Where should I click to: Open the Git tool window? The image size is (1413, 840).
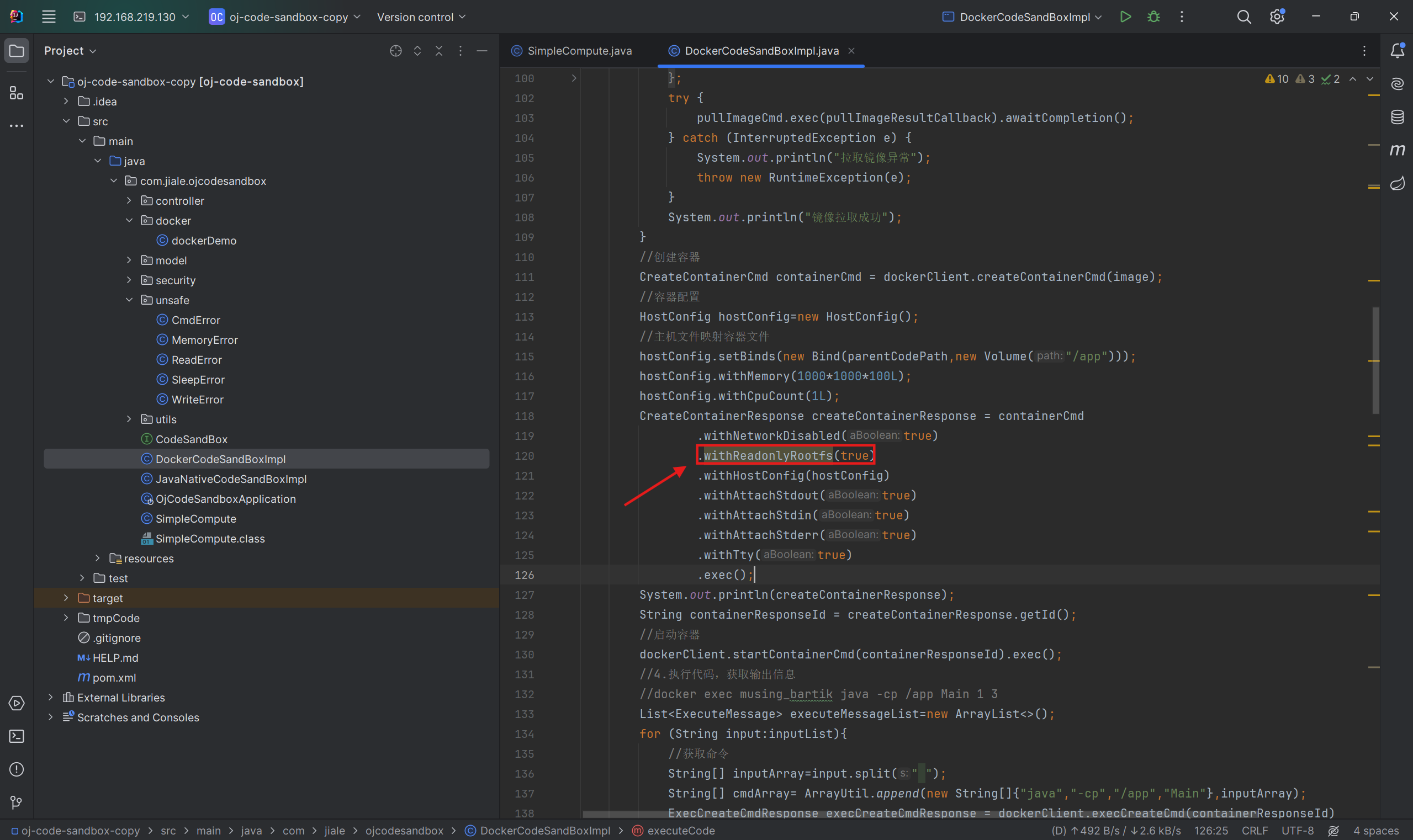point(17,802)
